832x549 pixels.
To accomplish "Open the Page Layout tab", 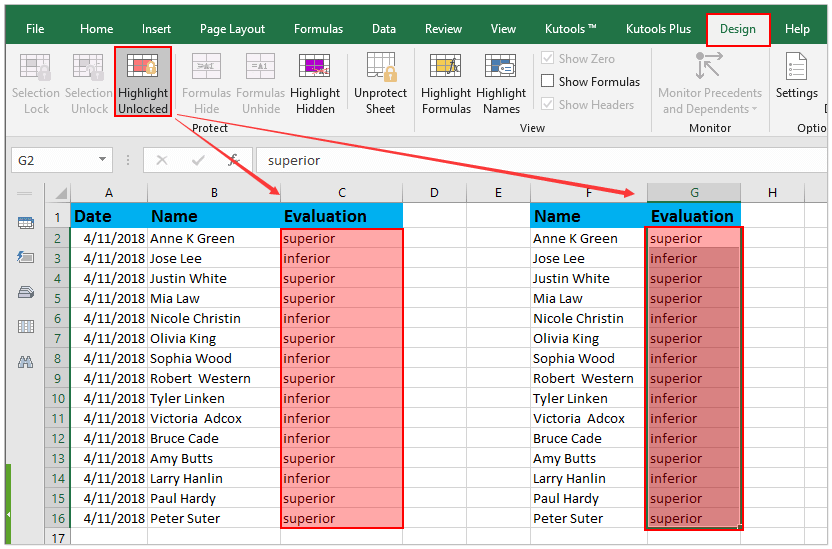I will click(232, 29).
